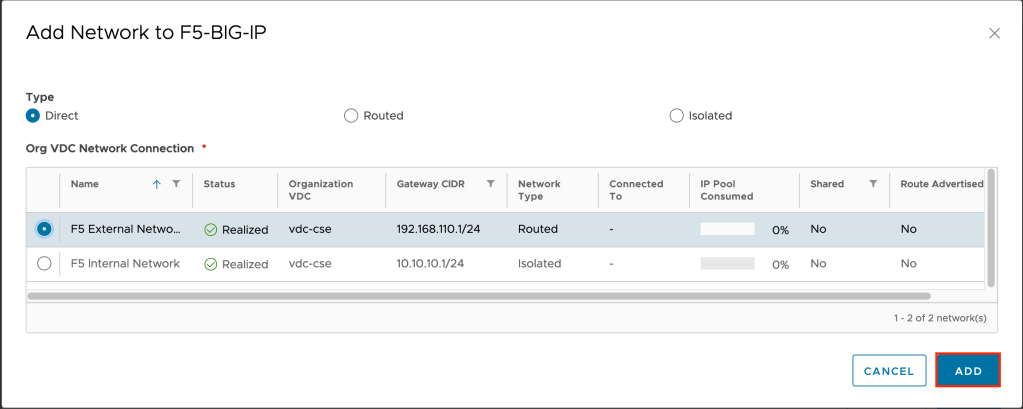This screenshot has height=409, width=1023.
Task: Click the Status column header
Action: click(x=219, y=184)
